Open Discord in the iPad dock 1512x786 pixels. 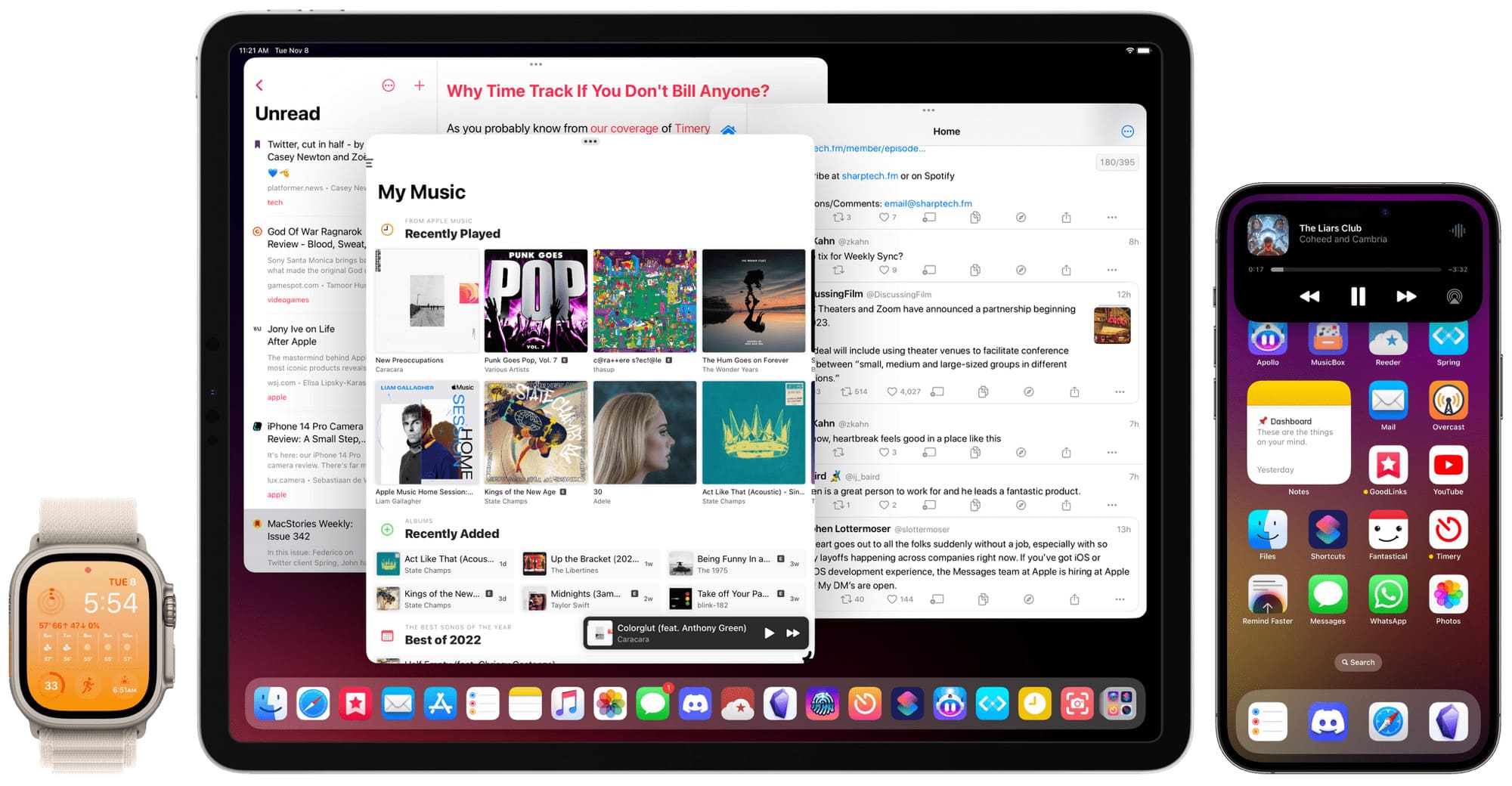coord(695,704)
